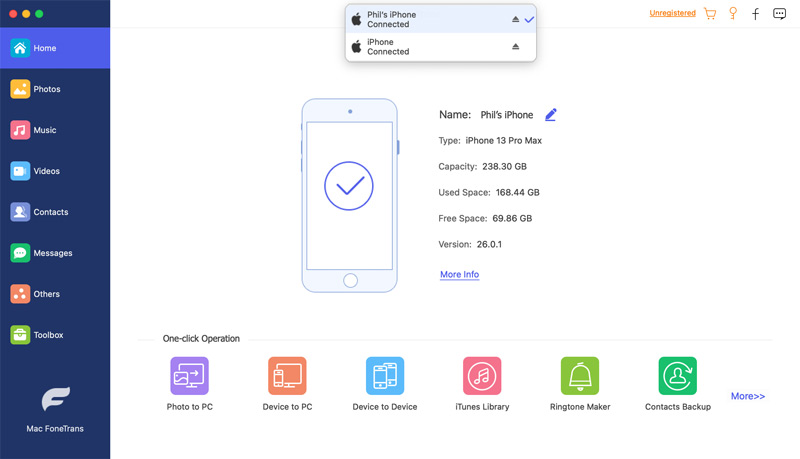Eject Phil's iPhone

click(x=516, y=20)
